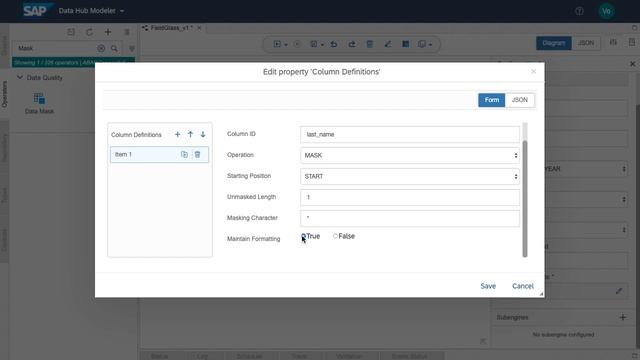Move selected column definition down
The image size is (640, 360).
pos(203,134)
